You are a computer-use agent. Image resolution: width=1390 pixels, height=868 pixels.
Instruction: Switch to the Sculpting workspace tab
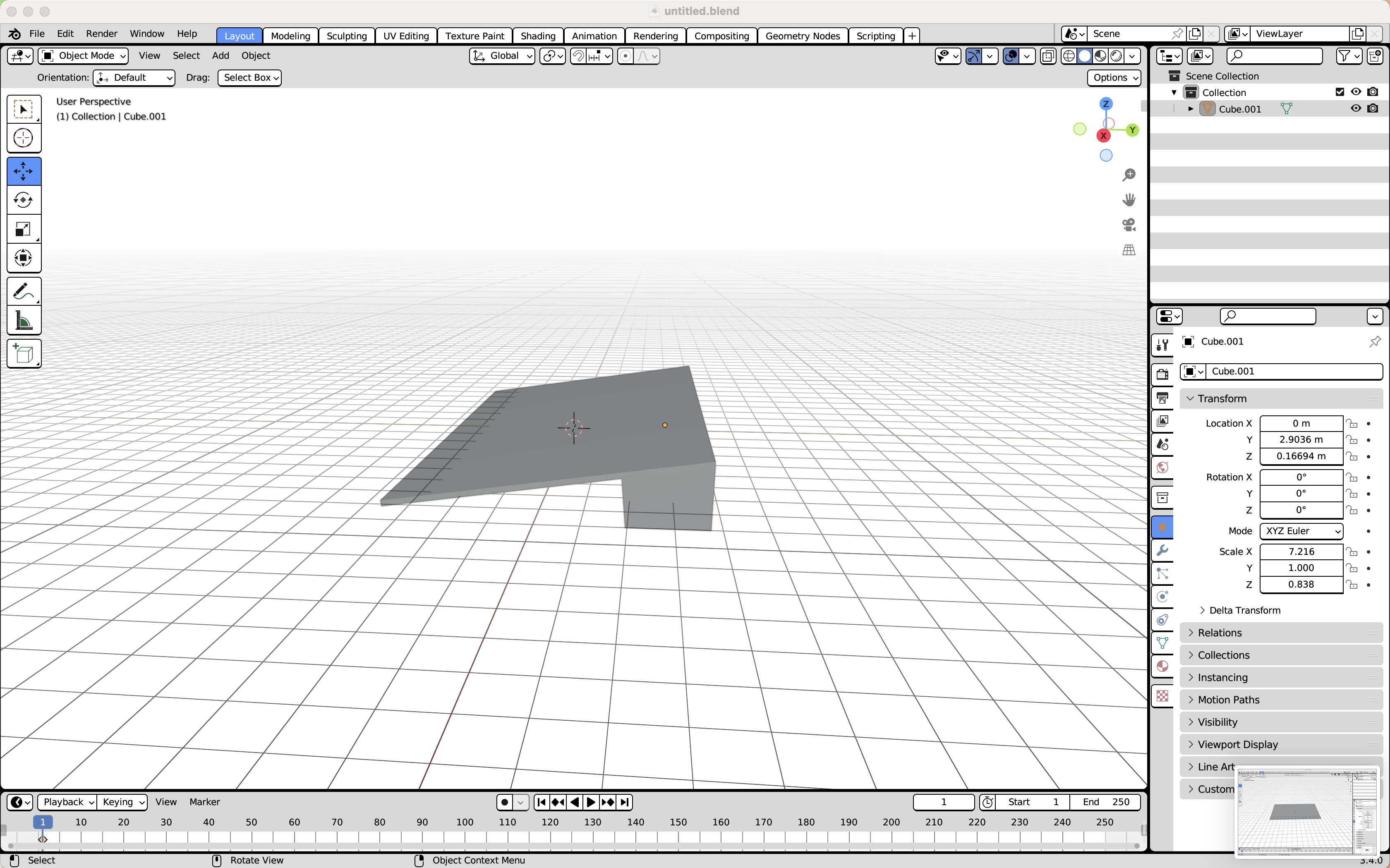[347, 36]
